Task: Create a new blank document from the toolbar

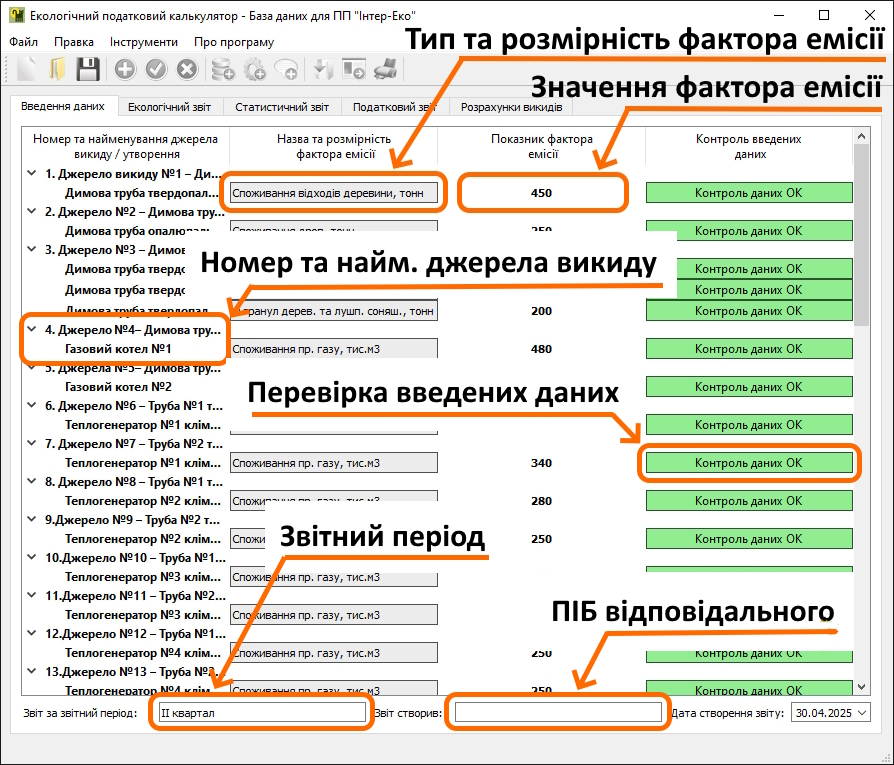Action: point(27,70)
